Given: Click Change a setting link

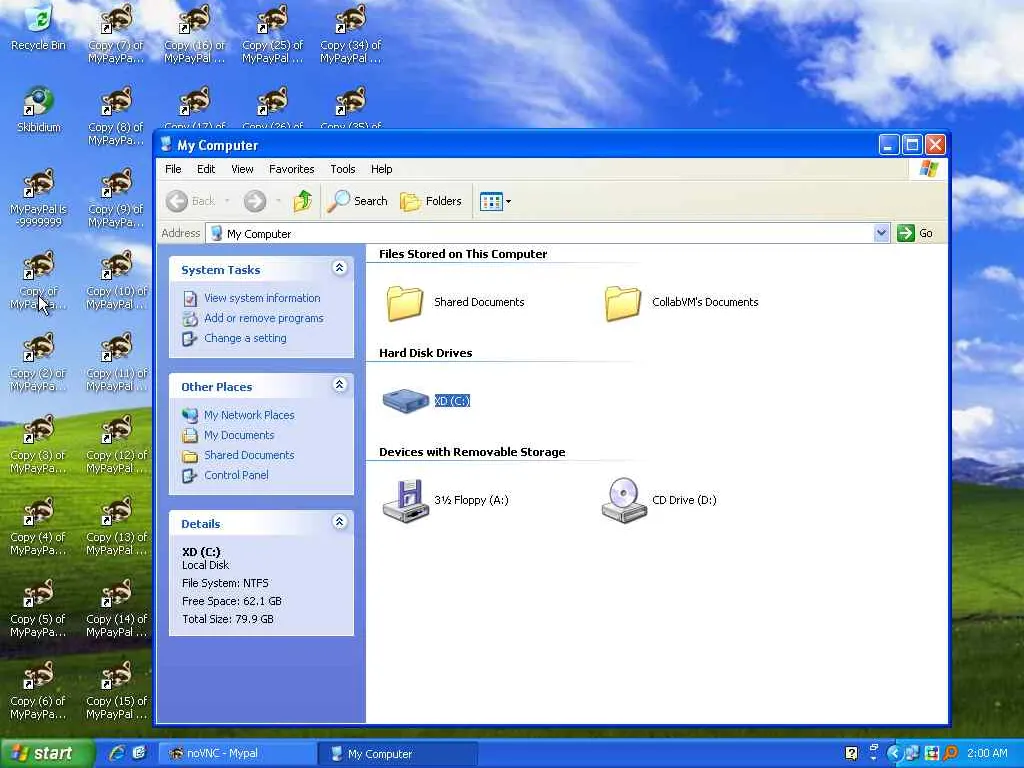Looking at the screenshot, I should click(245, 338).
